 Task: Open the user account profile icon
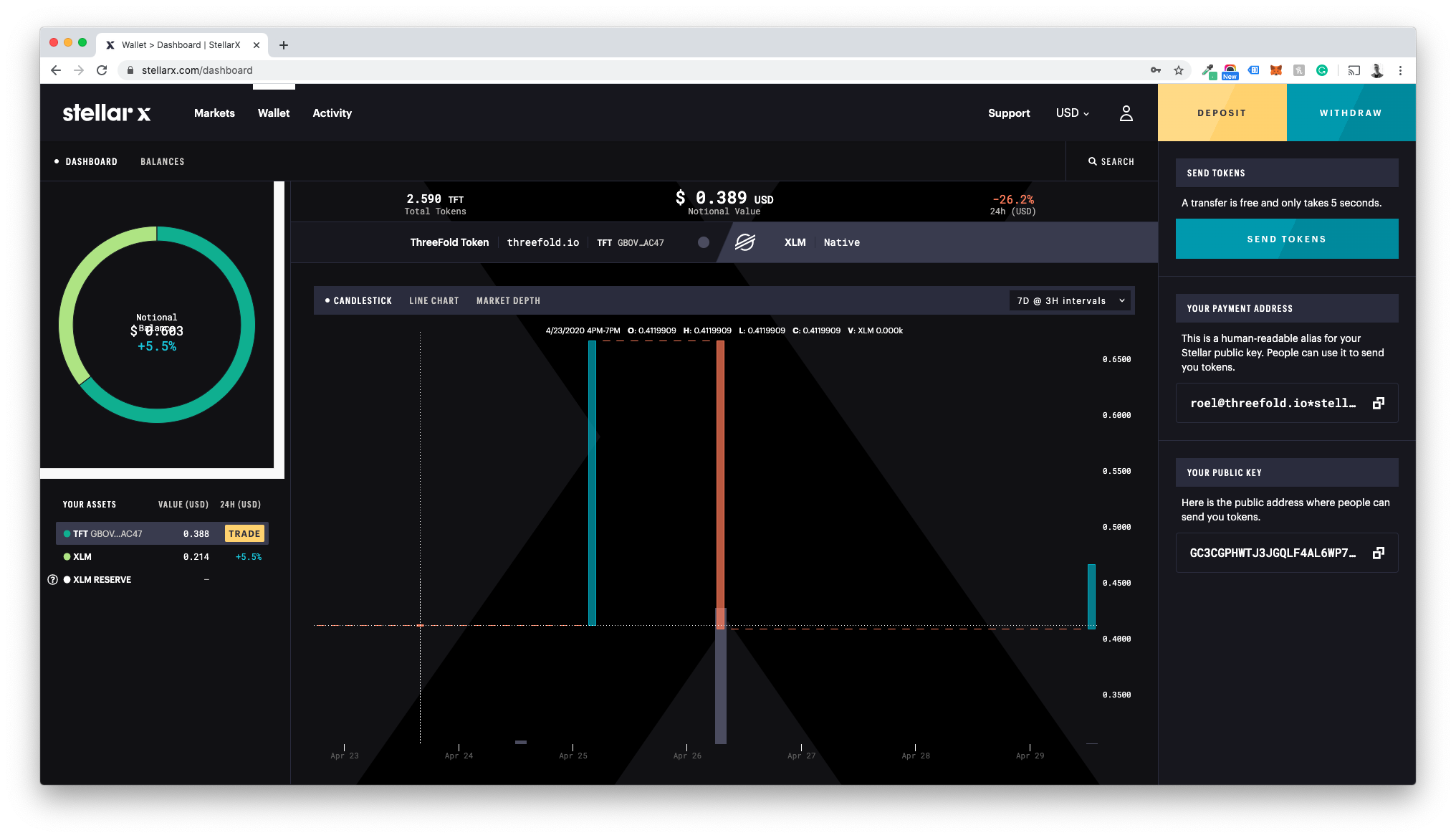(x=1126, y=113)
